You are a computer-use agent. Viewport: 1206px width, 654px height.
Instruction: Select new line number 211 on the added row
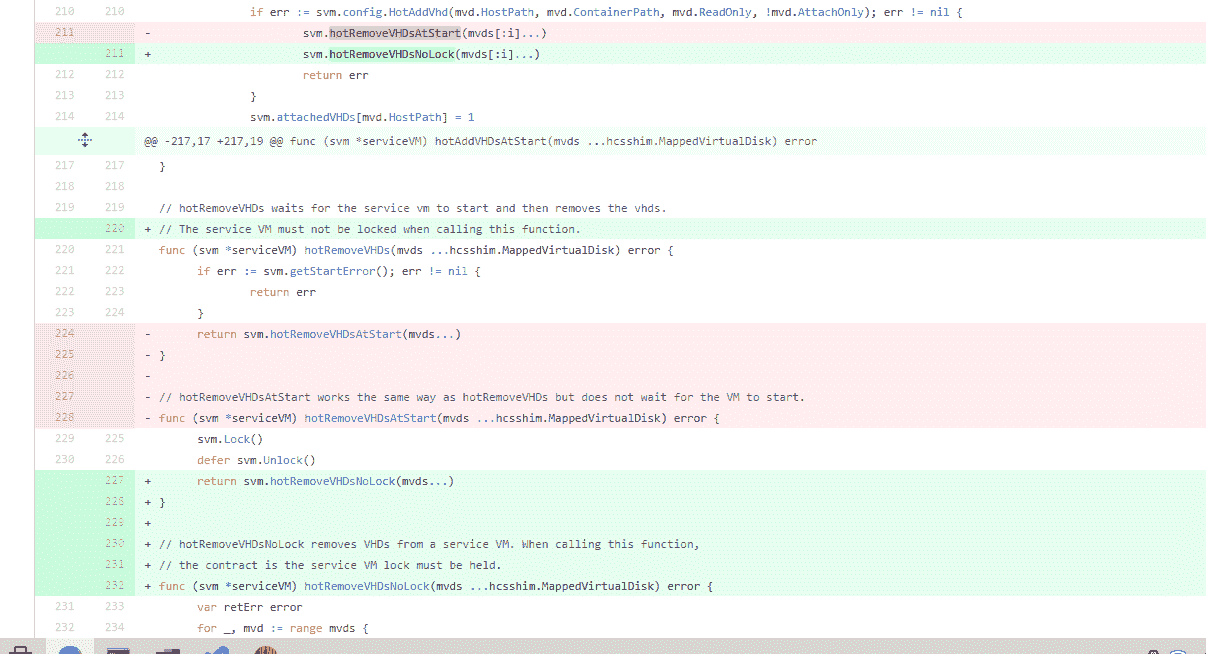[114, 54]
